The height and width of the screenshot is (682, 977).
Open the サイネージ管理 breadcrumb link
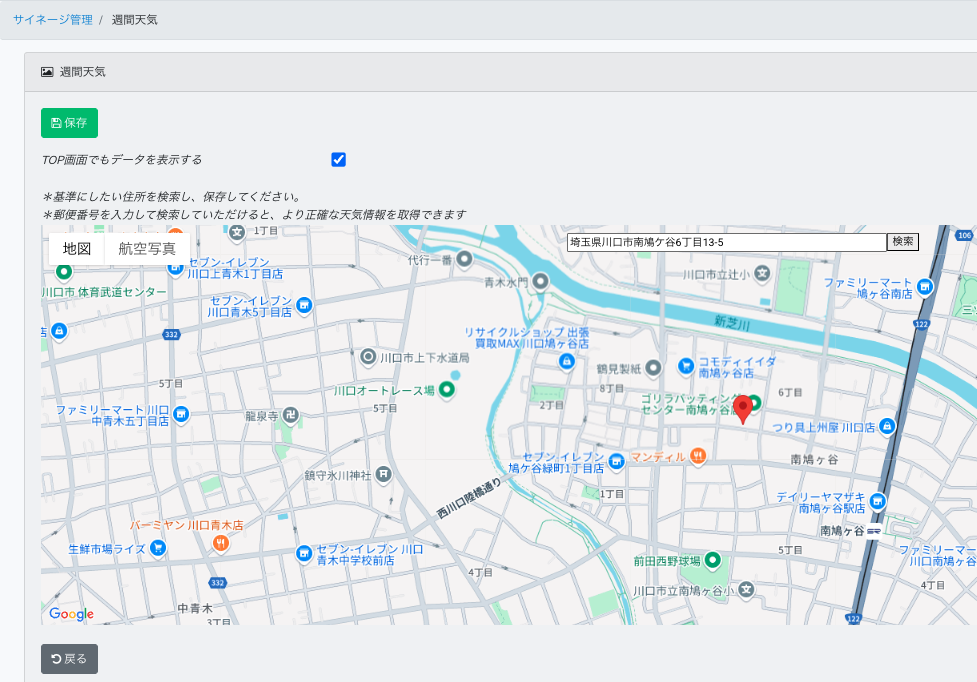pyautogui.click(x=52, y=20)
